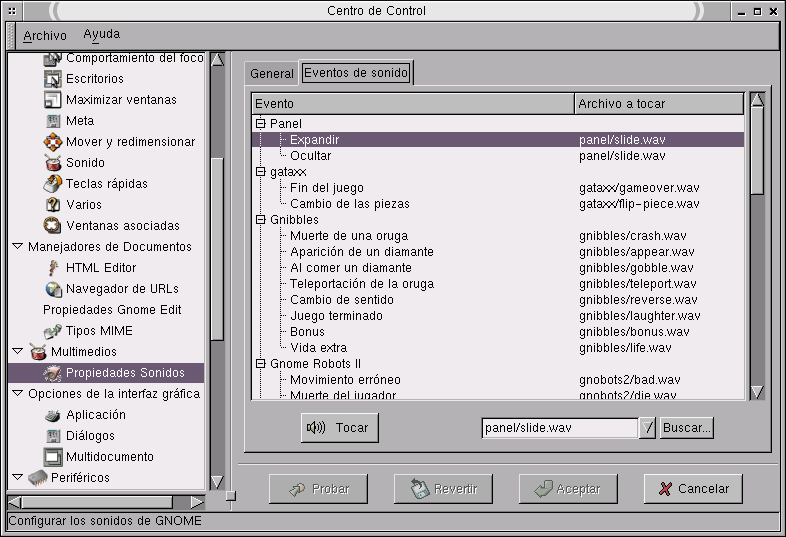Click the Tipos MIME icon
The image size is (786, 537).
click(53, 331)
